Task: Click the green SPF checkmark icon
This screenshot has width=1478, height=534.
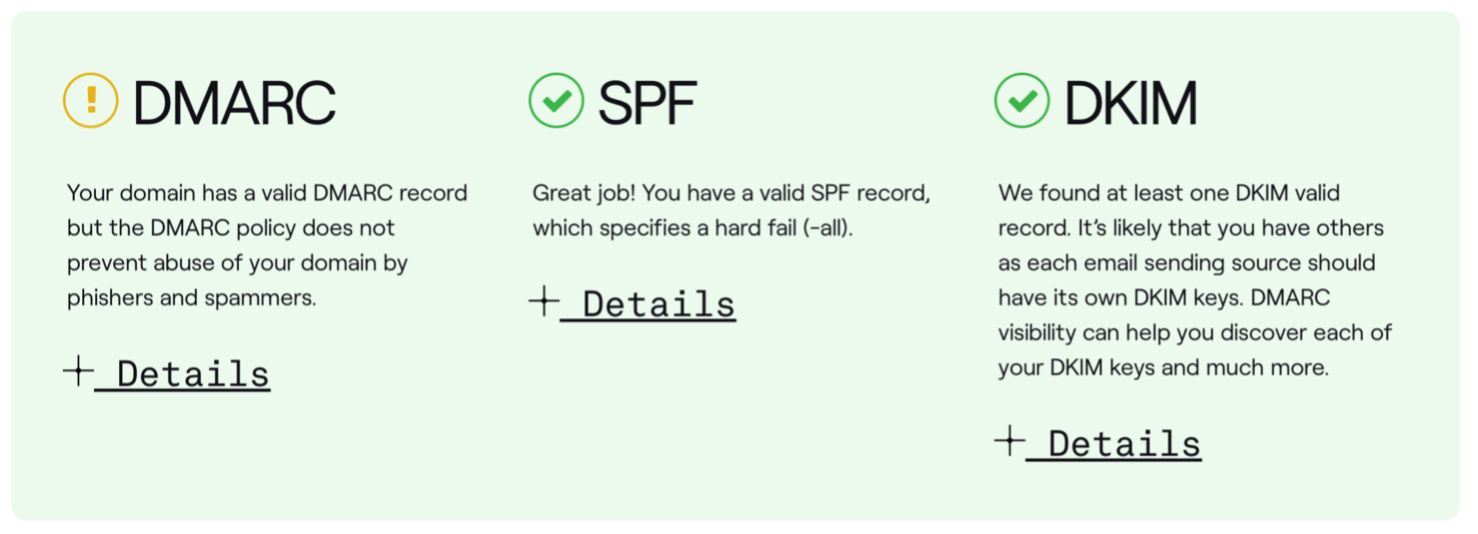Action: (x=556, y=100)
